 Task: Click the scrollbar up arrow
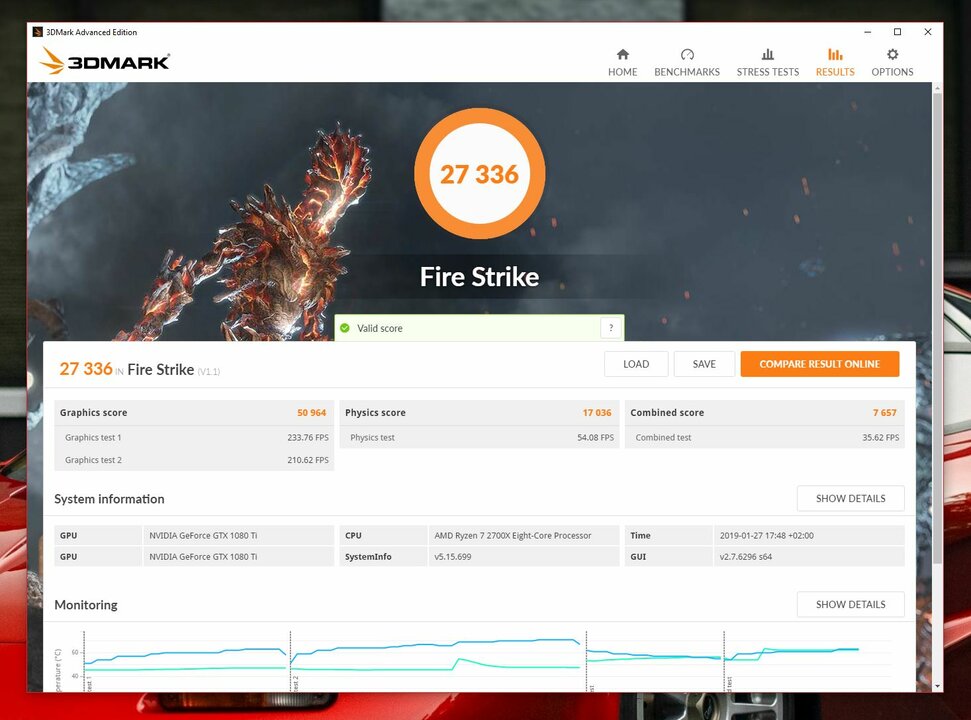point(937,89)
